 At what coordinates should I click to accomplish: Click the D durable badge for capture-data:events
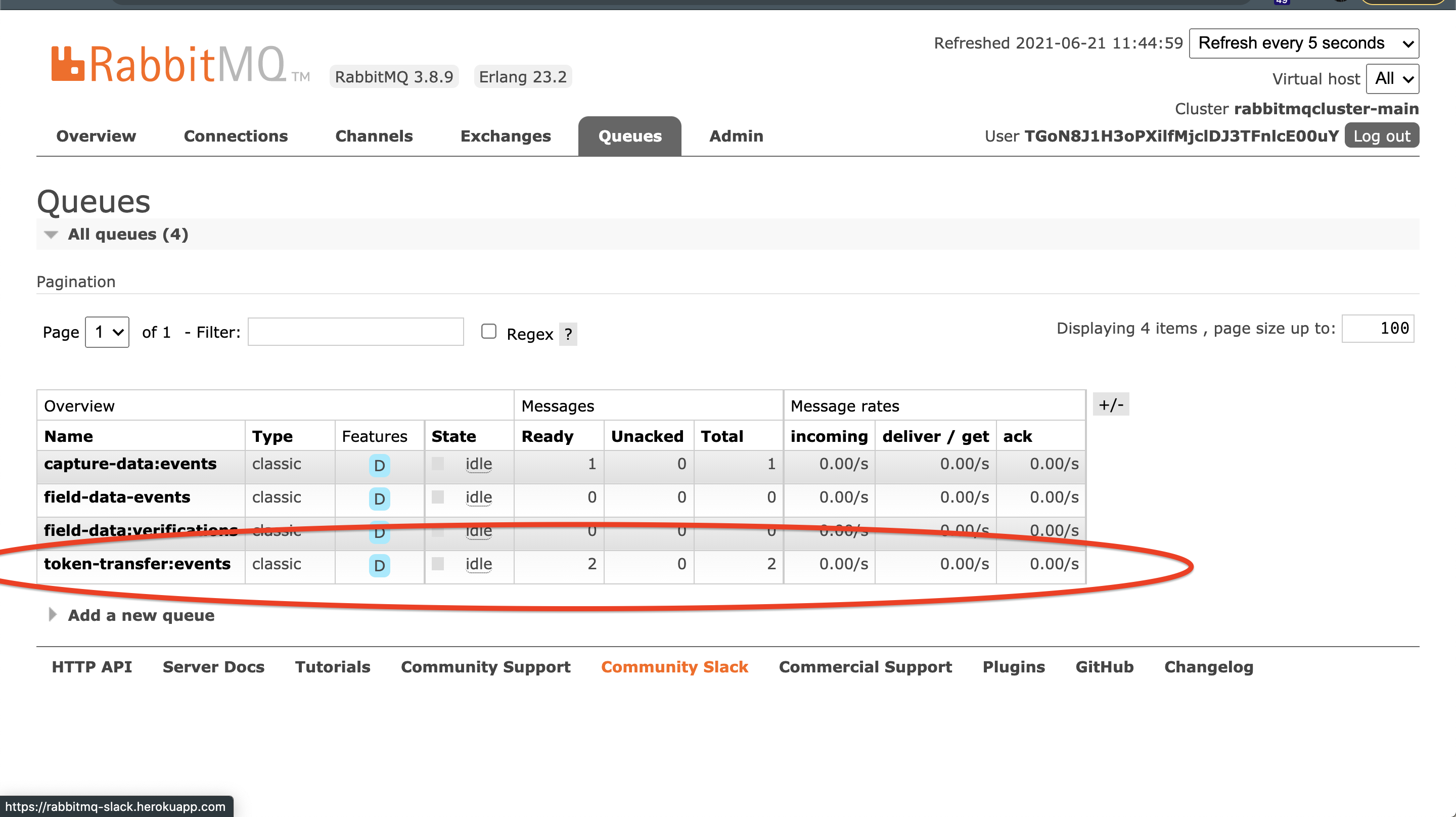pyautogui.click(x=379, y=465)
